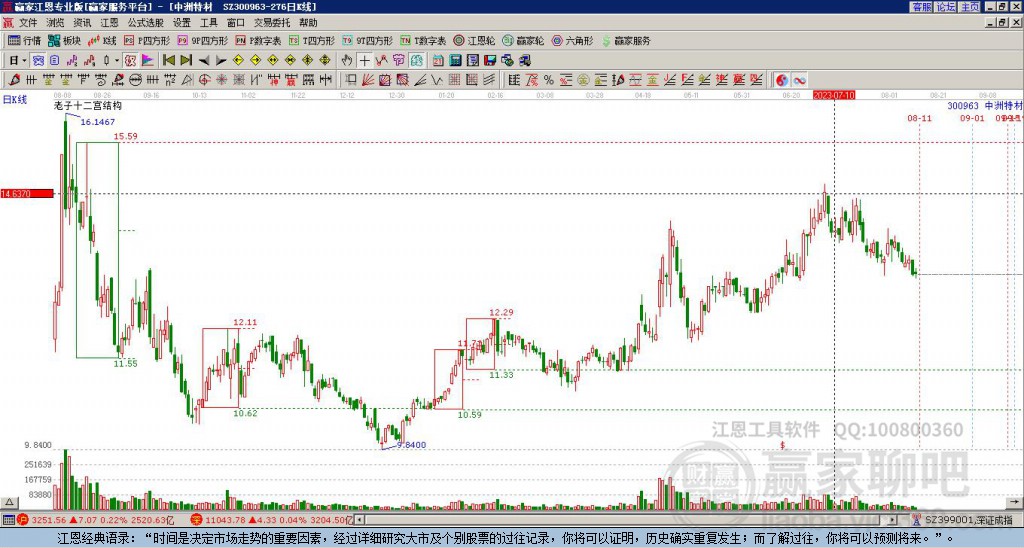Select the percent % line tool
Viewport: 1024px width, 548px height.
pyautogui.click(x=549, y=80)
